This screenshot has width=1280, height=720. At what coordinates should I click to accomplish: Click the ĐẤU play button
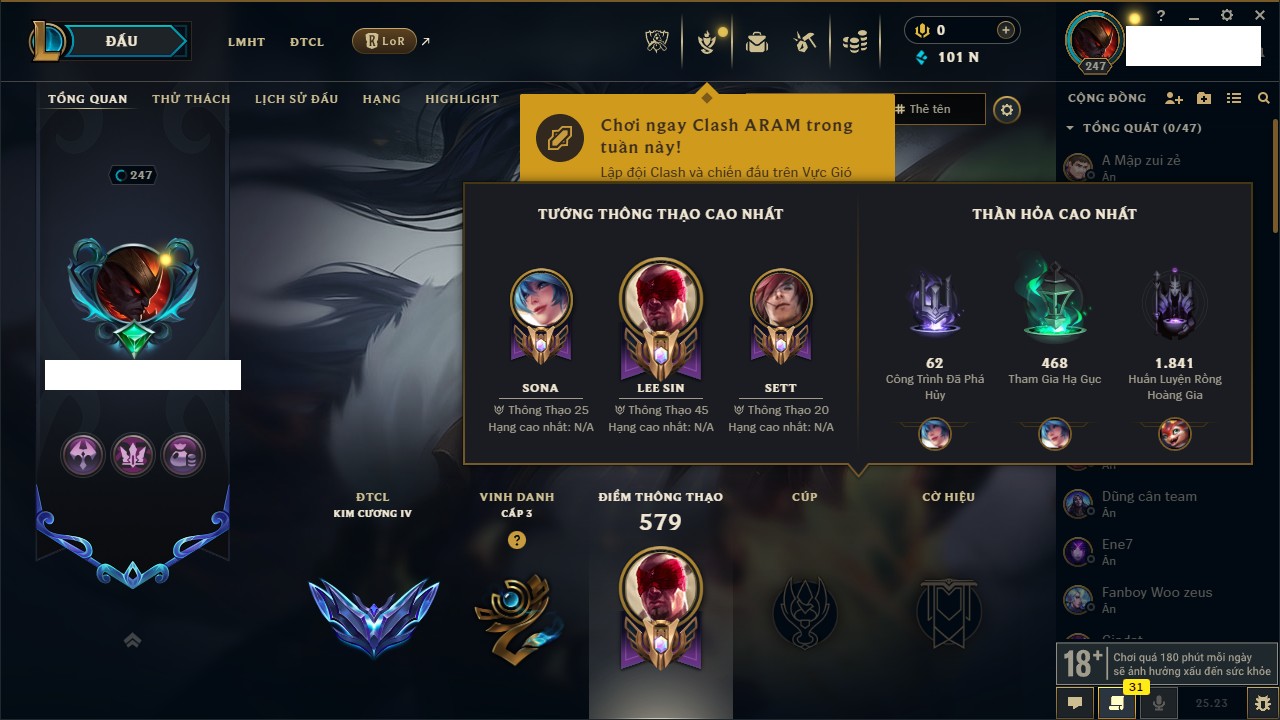[x=120, y=41]
